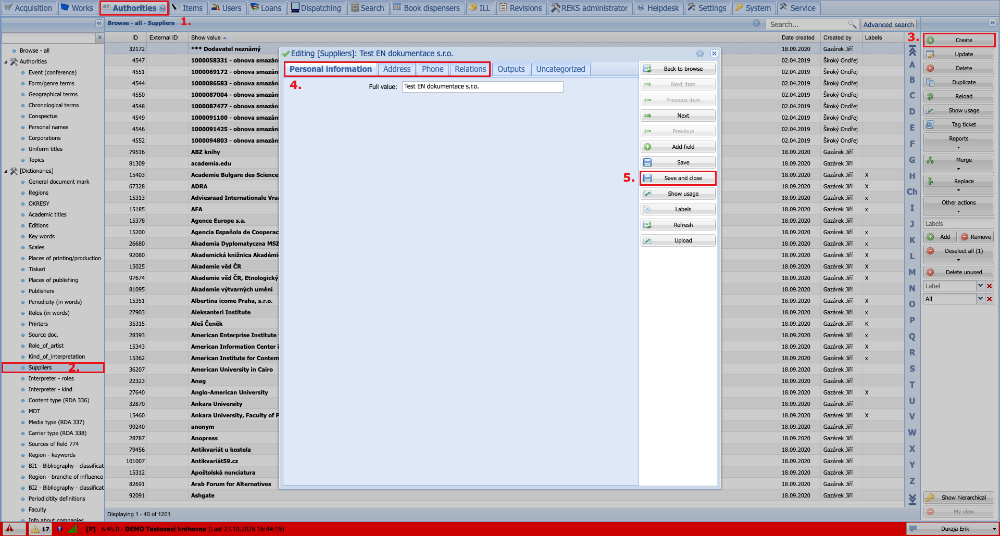Collapse the left tree panel with arrows
Screen dimensions: 1000x536
click(x=99, y=23)
